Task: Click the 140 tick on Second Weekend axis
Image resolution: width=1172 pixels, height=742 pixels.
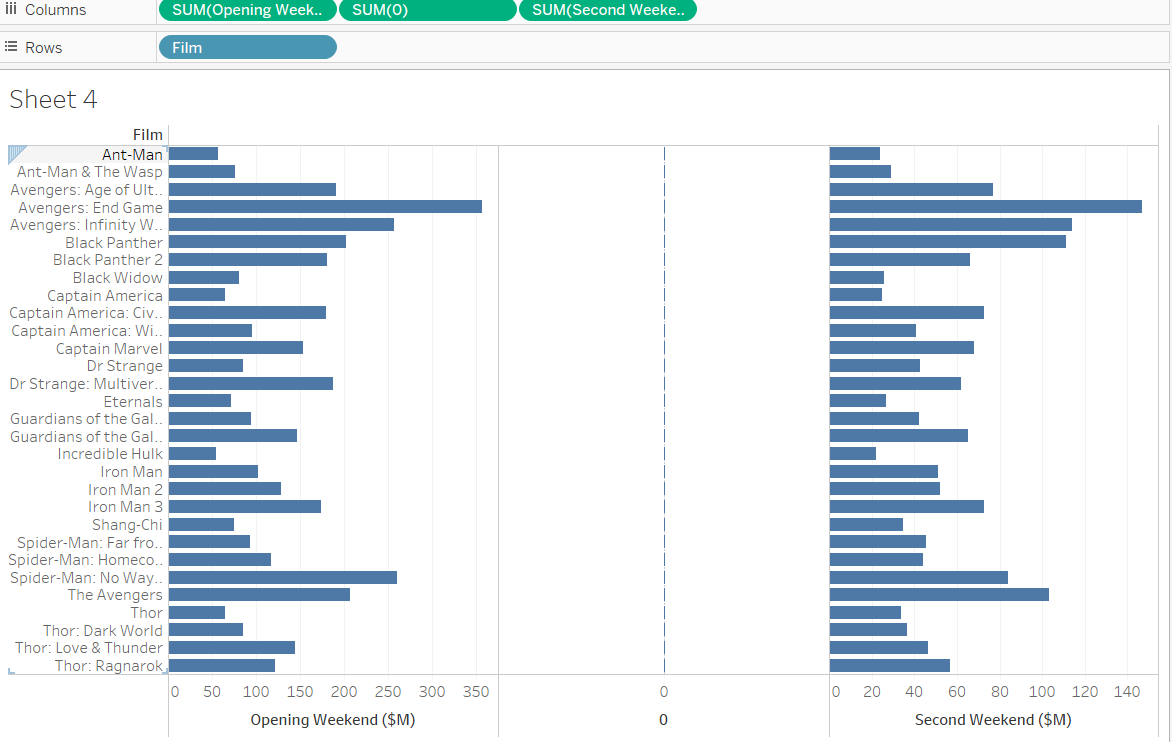Action: click(x=1126, y=692)
